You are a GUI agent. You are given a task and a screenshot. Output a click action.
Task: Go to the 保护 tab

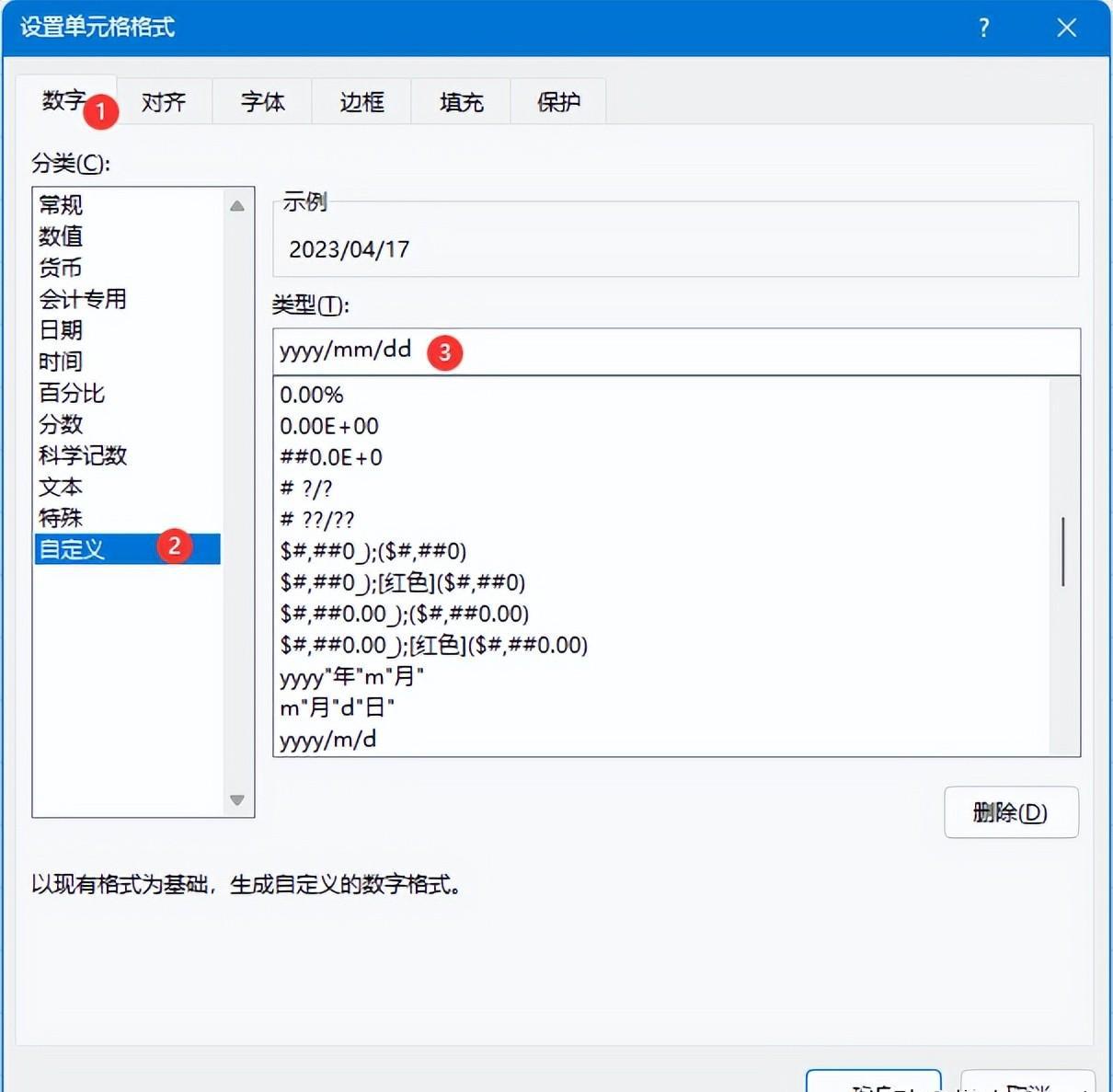pos(558,101)
